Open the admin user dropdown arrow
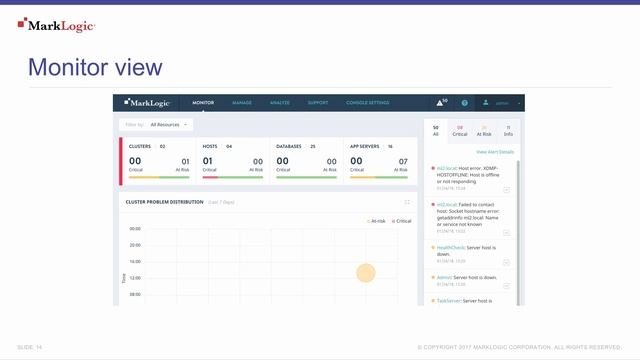 519,103
